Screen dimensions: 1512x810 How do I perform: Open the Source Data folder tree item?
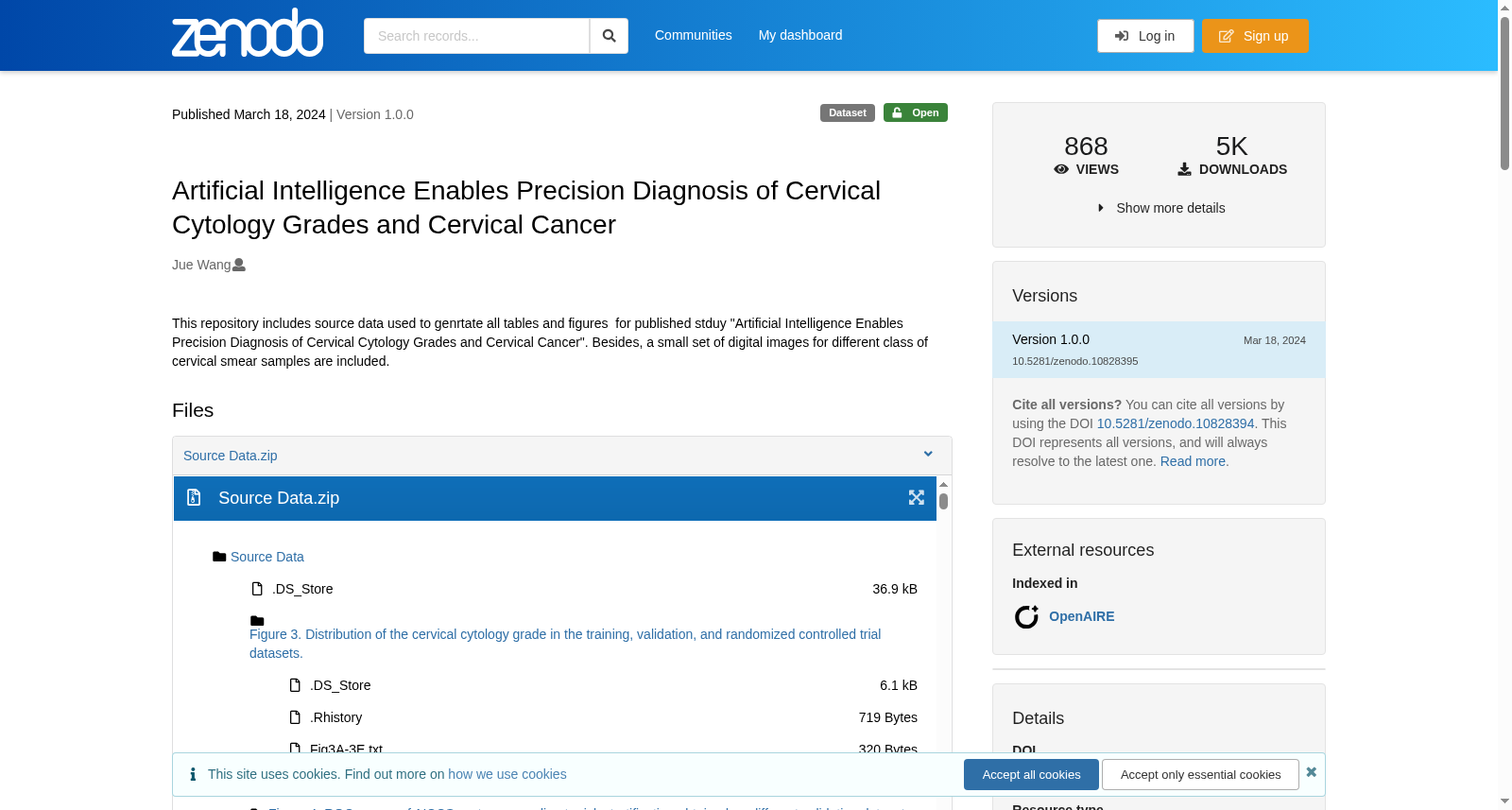[x=267, y=557]
